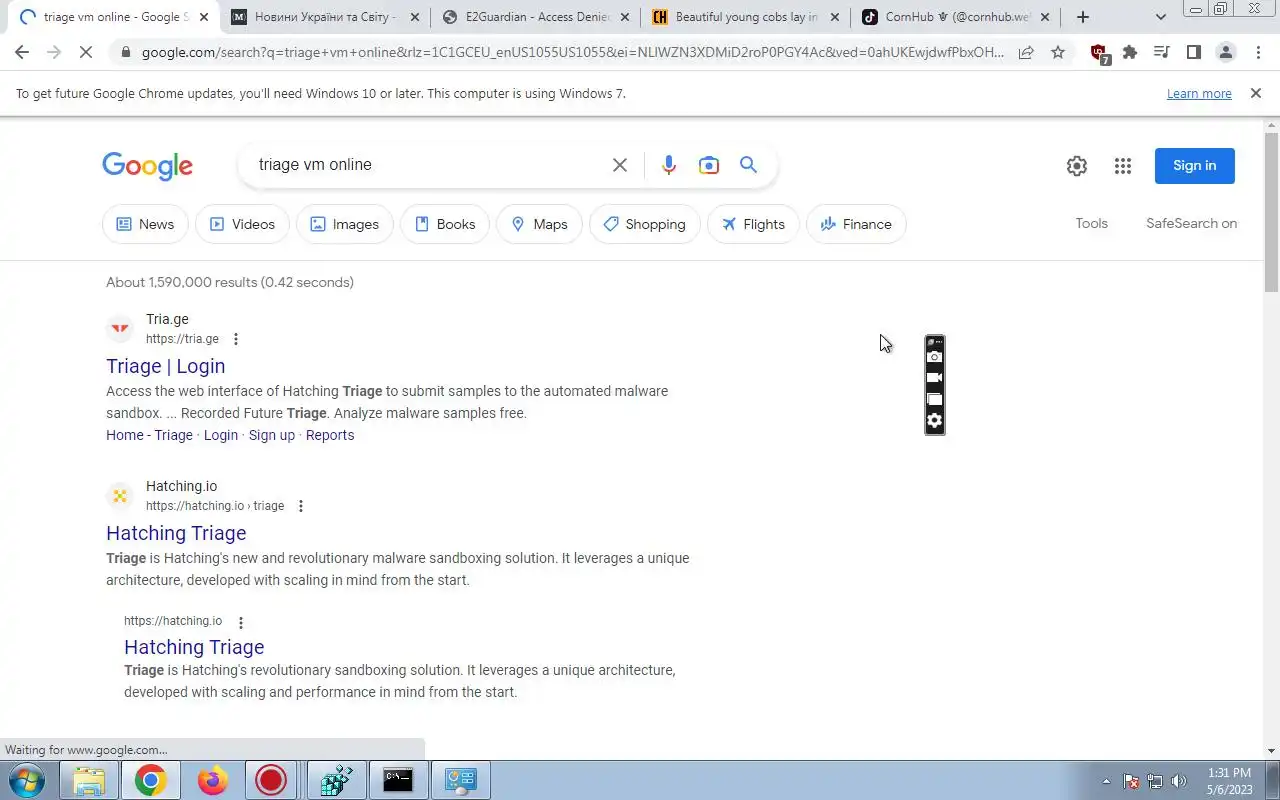The image size is (1280, 800).
Task: Open Google apps grid
Action: click(x=1123, y=166)
